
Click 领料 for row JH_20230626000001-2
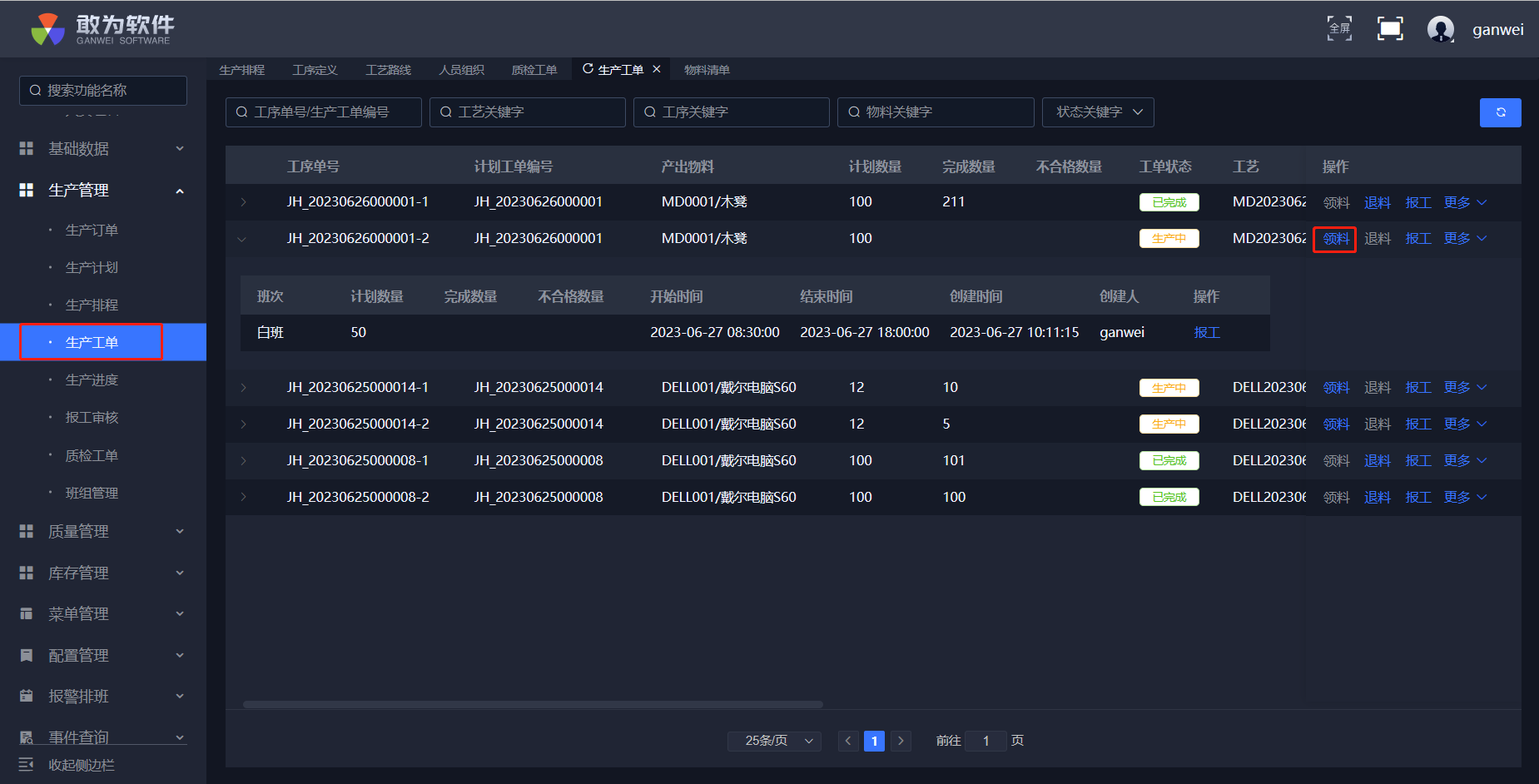coord(1335,239)
